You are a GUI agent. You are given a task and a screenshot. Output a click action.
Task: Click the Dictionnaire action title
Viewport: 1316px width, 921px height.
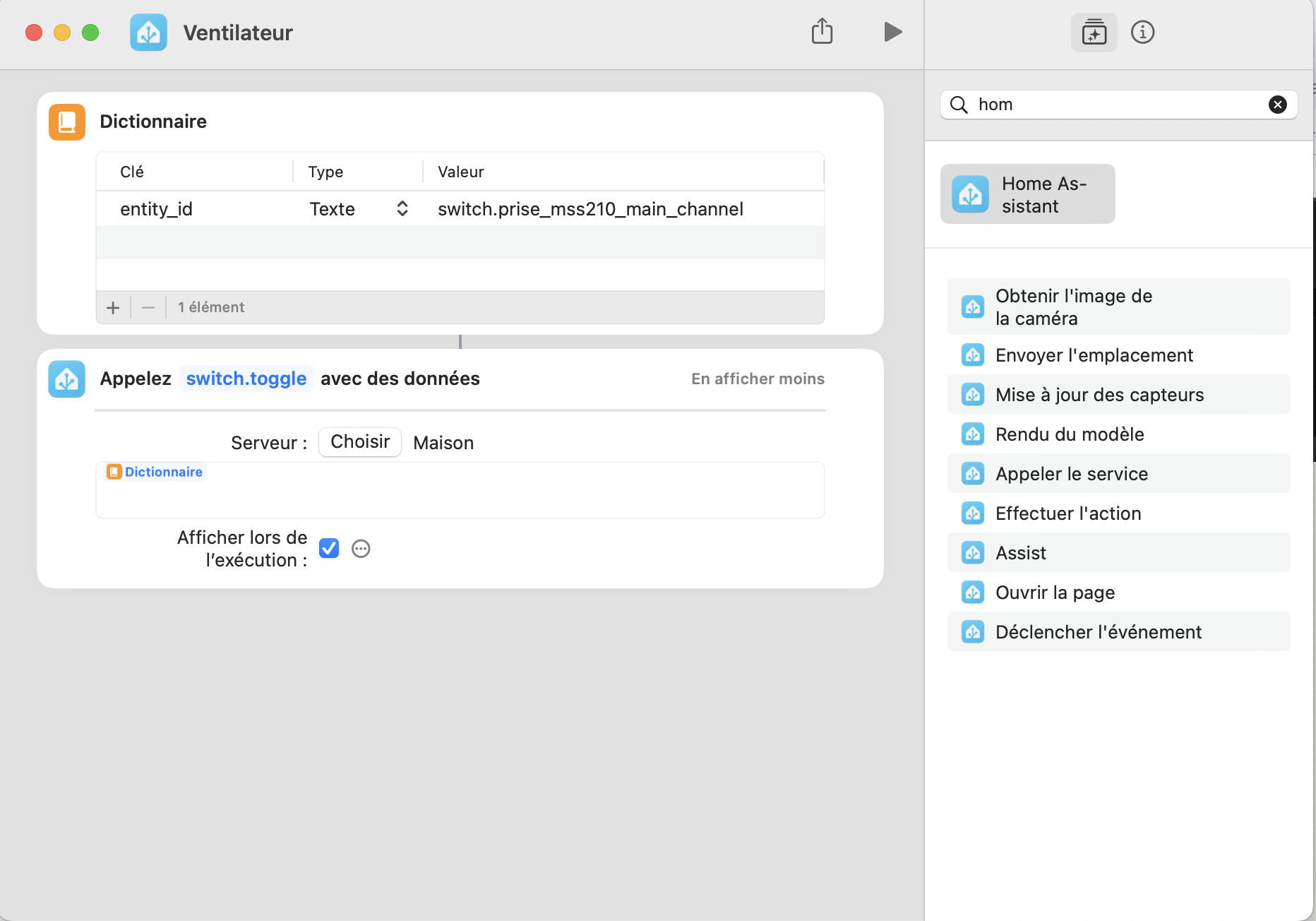pyautogui.click(x=153, y=121)
